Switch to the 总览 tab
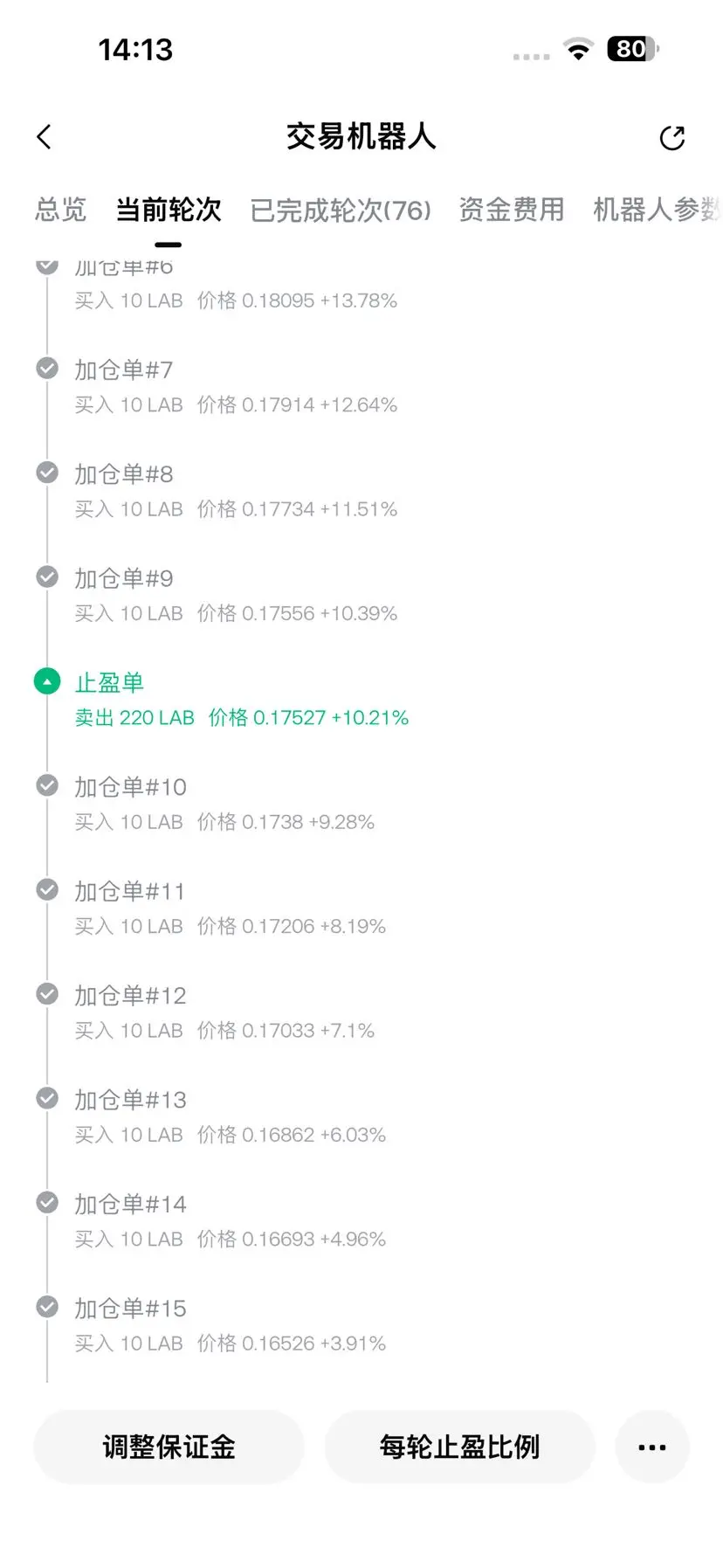The width and height of the screenshot is (723, 1568). coord(61,210)
